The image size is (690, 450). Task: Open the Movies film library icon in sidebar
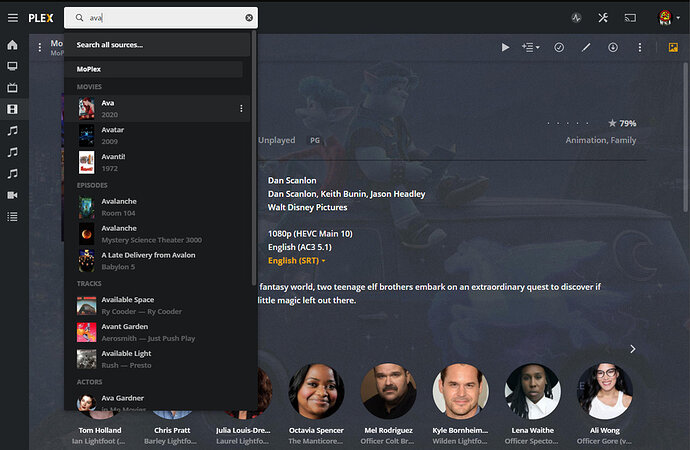point(12,109)
